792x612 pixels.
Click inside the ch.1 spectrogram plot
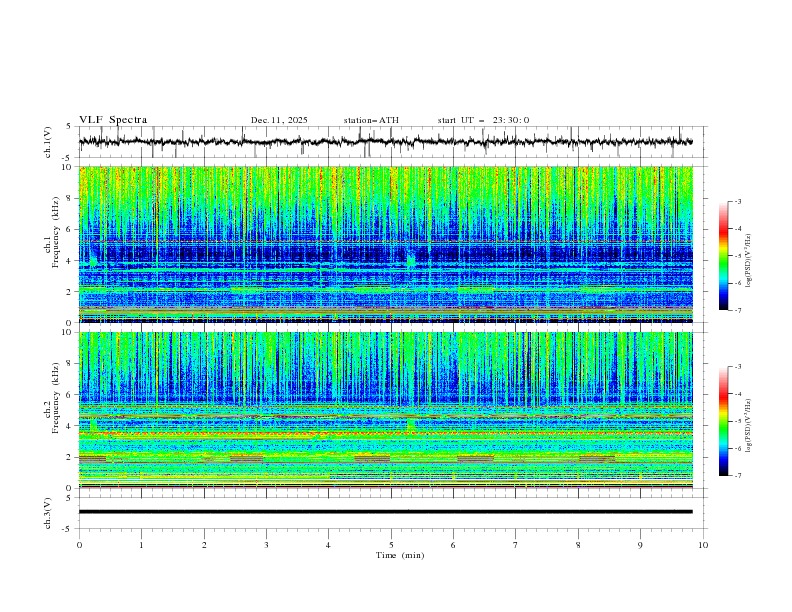pyautogui.click(x=385, y=244)
